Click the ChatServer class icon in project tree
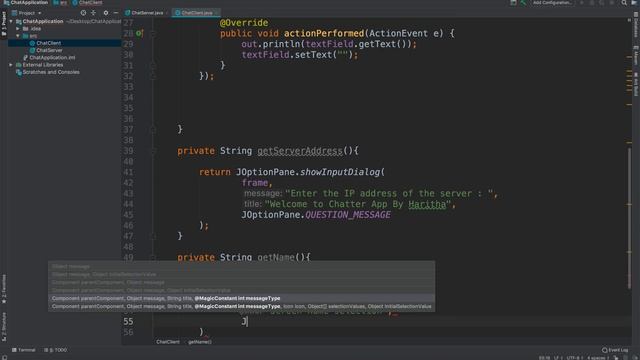Viewport: 640px width, 360px height. (x=32, y=50)
